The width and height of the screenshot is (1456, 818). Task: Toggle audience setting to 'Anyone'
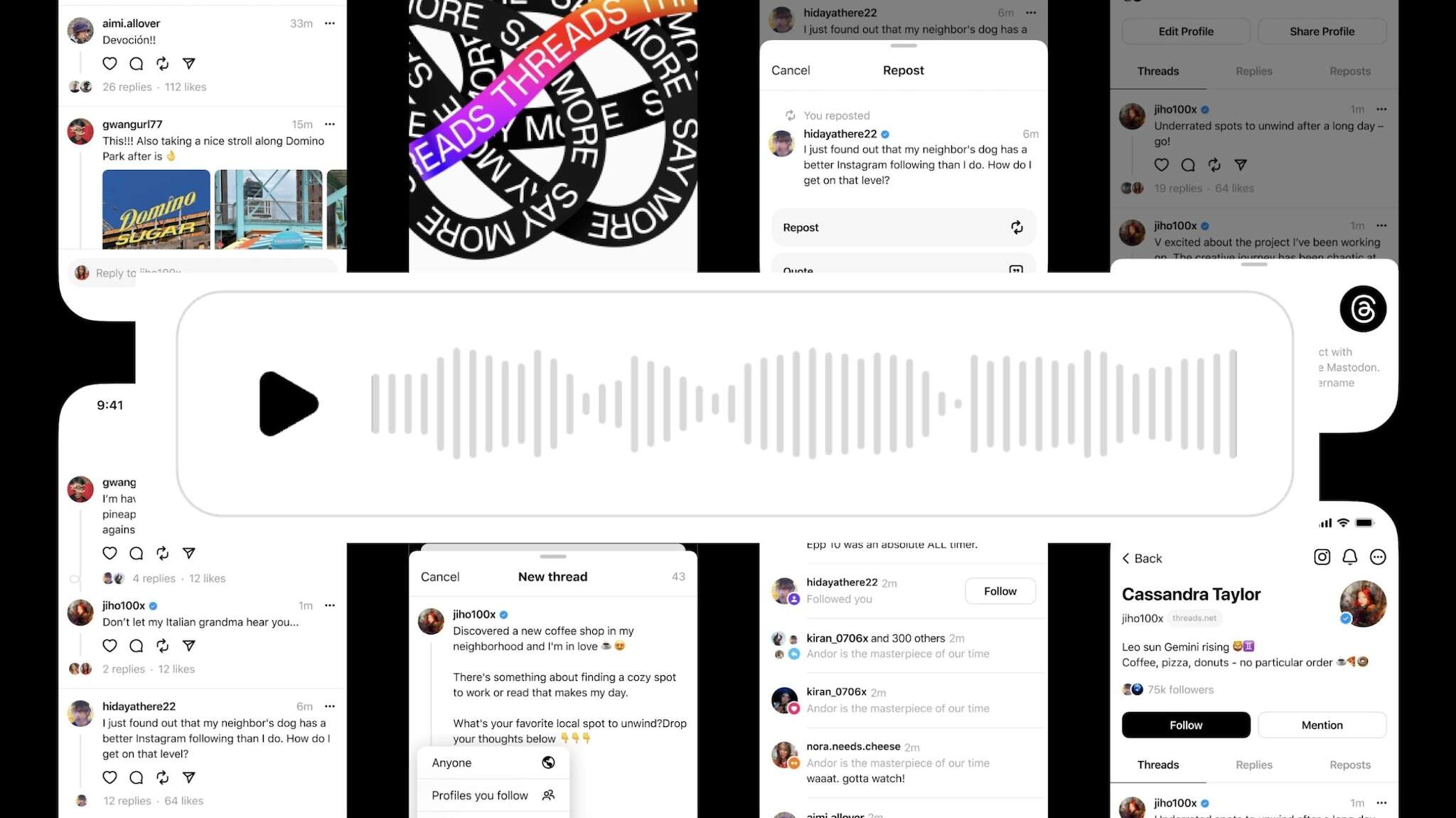pos(491,762)
